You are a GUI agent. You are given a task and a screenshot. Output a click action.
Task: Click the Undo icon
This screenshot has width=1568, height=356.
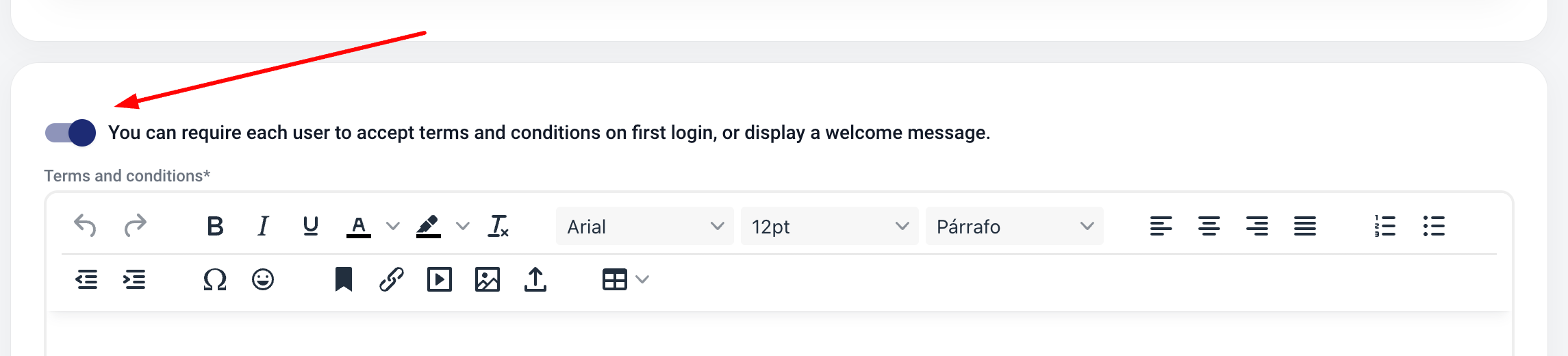point(85,226)
